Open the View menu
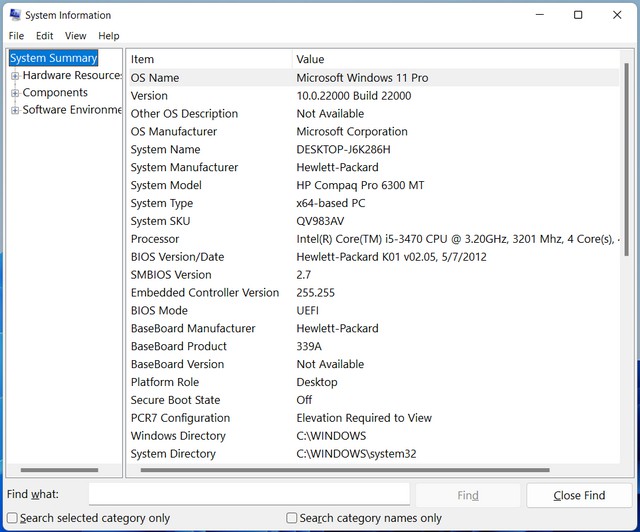Image resolution: width=640 pixels, height=532 pixels. click(76, 36)
